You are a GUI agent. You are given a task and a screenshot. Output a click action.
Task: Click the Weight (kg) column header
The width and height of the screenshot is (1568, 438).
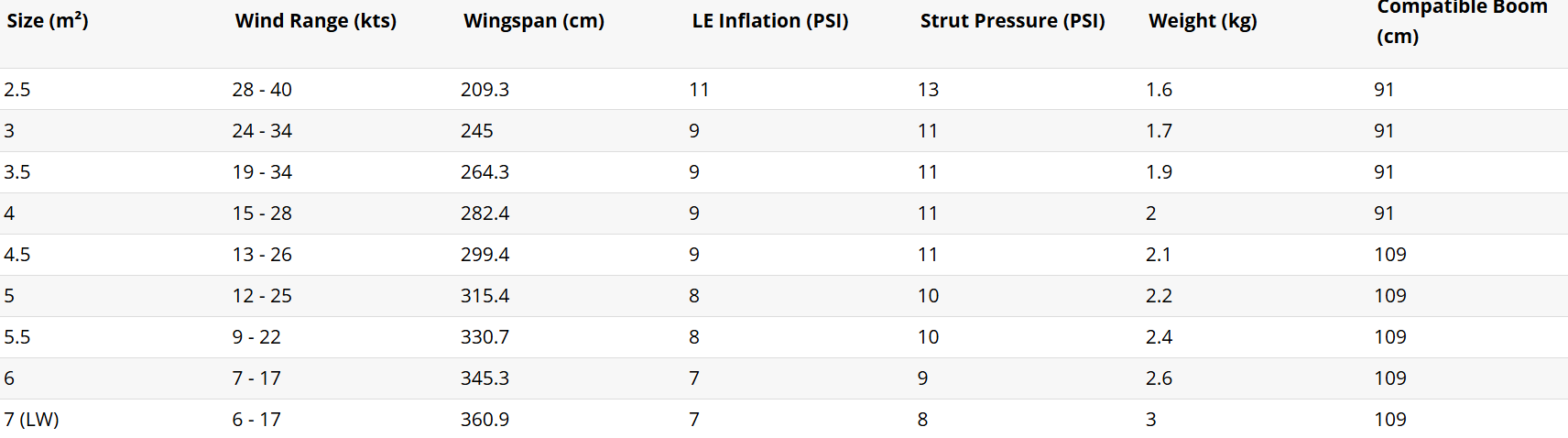tap(1202, 21)
